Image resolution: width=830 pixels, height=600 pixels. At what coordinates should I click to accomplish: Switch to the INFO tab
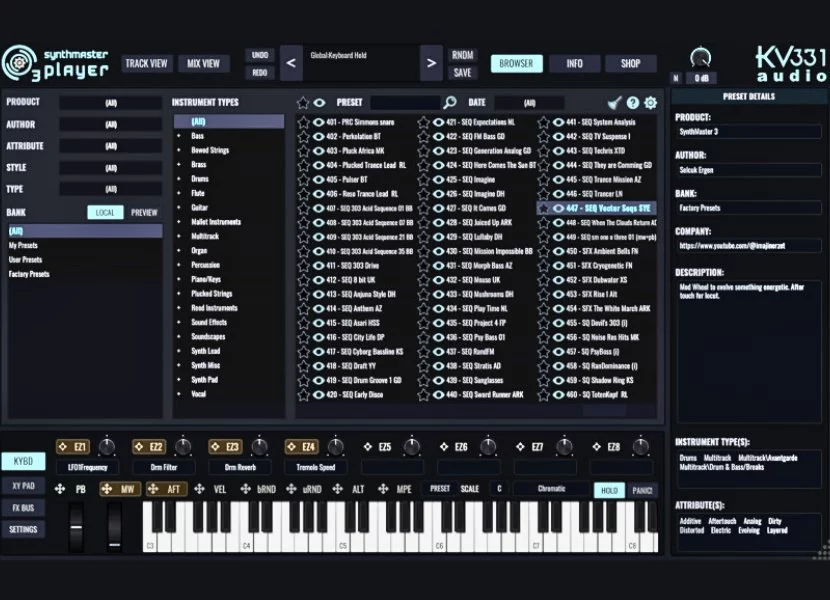pos(575,63)
